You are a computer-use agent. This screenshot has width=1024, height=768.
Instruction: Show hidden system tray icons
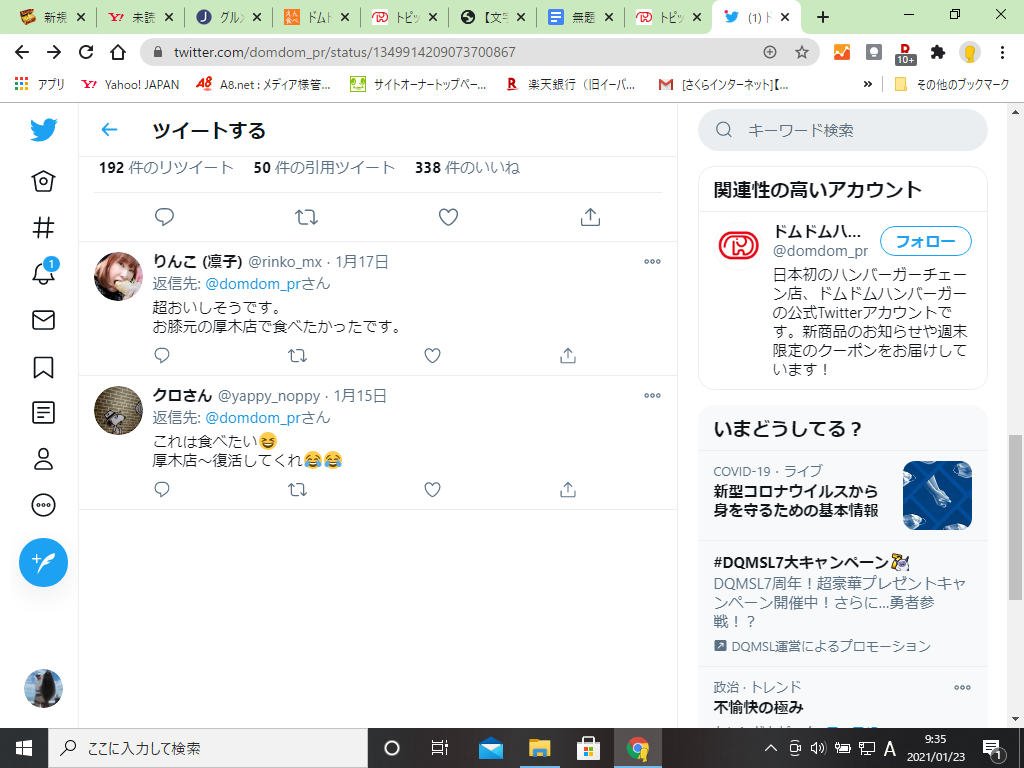[771, 748]
